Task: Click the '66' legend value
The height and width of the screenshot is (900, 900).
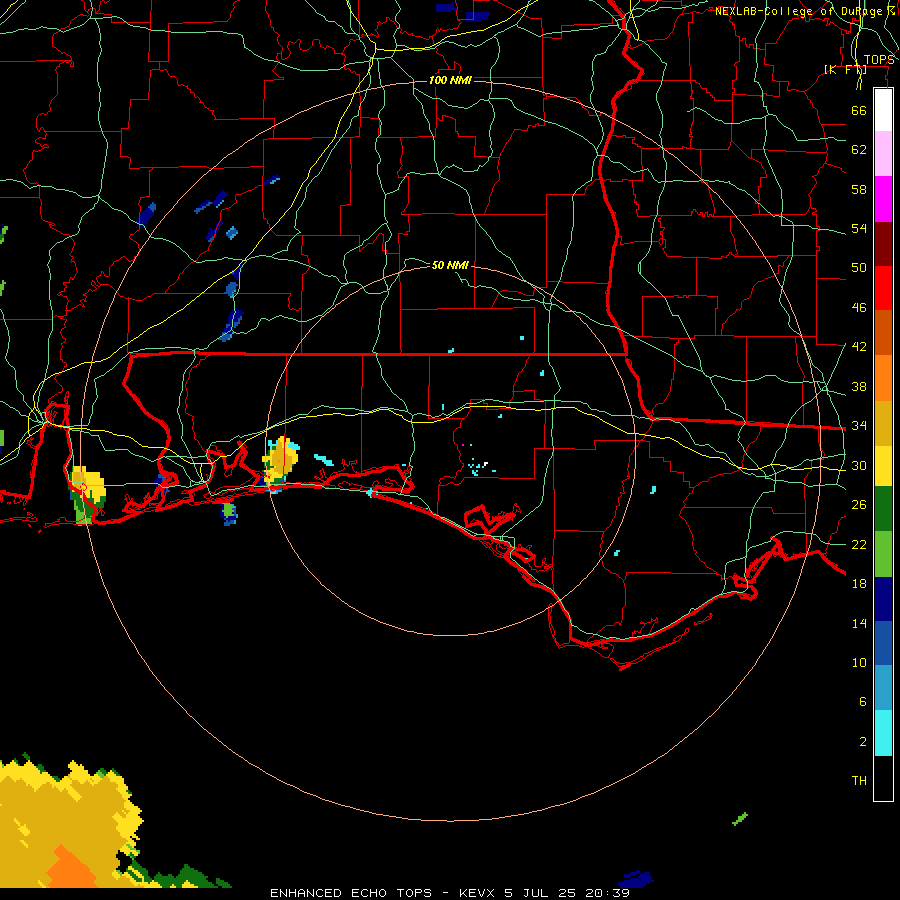Action: tap(859, 110)
